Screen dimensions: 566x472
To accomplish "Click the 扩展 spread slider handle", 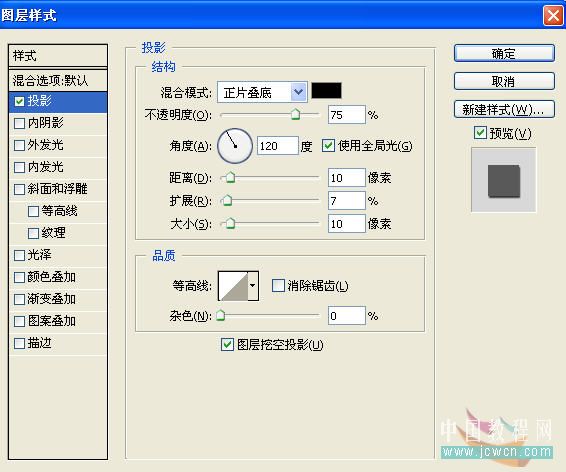I will point(227,200).
